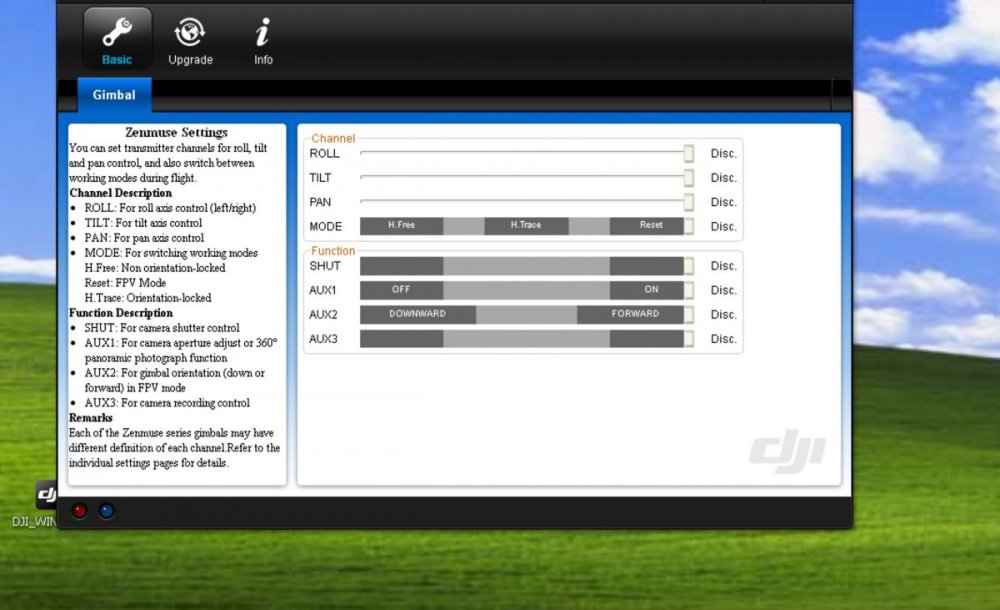Open the Info page icon
1000x610 pixels.
(x=263, y=41)
